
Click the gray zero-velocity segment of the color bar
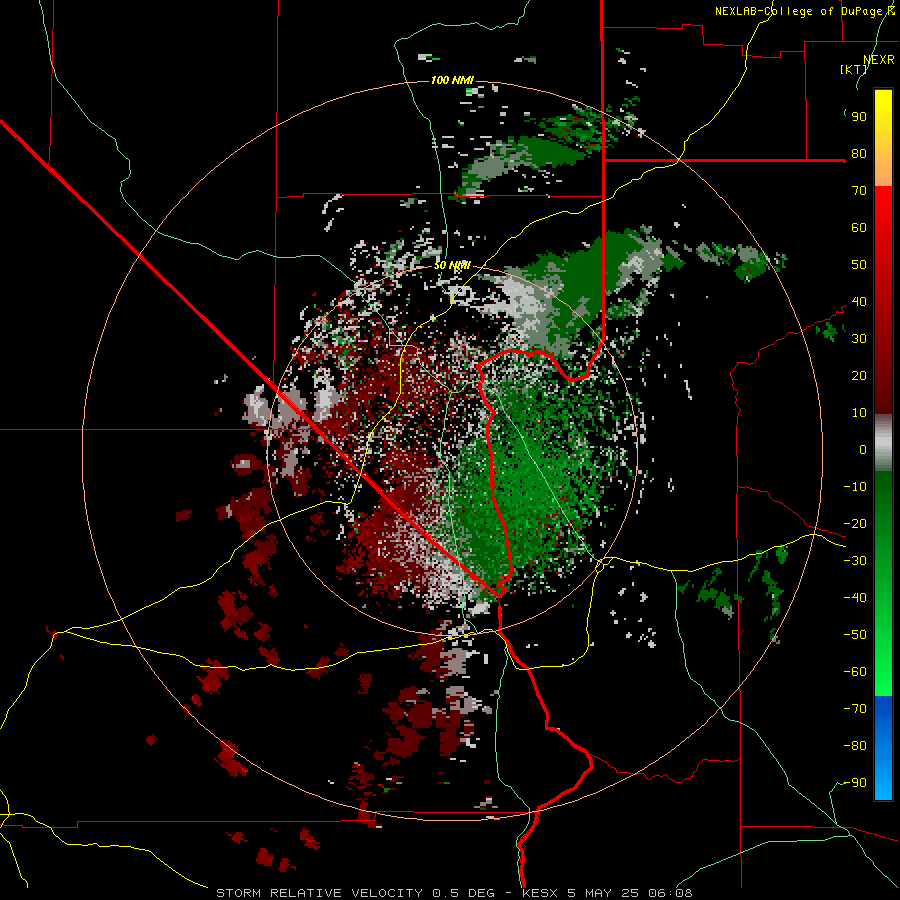883,443
